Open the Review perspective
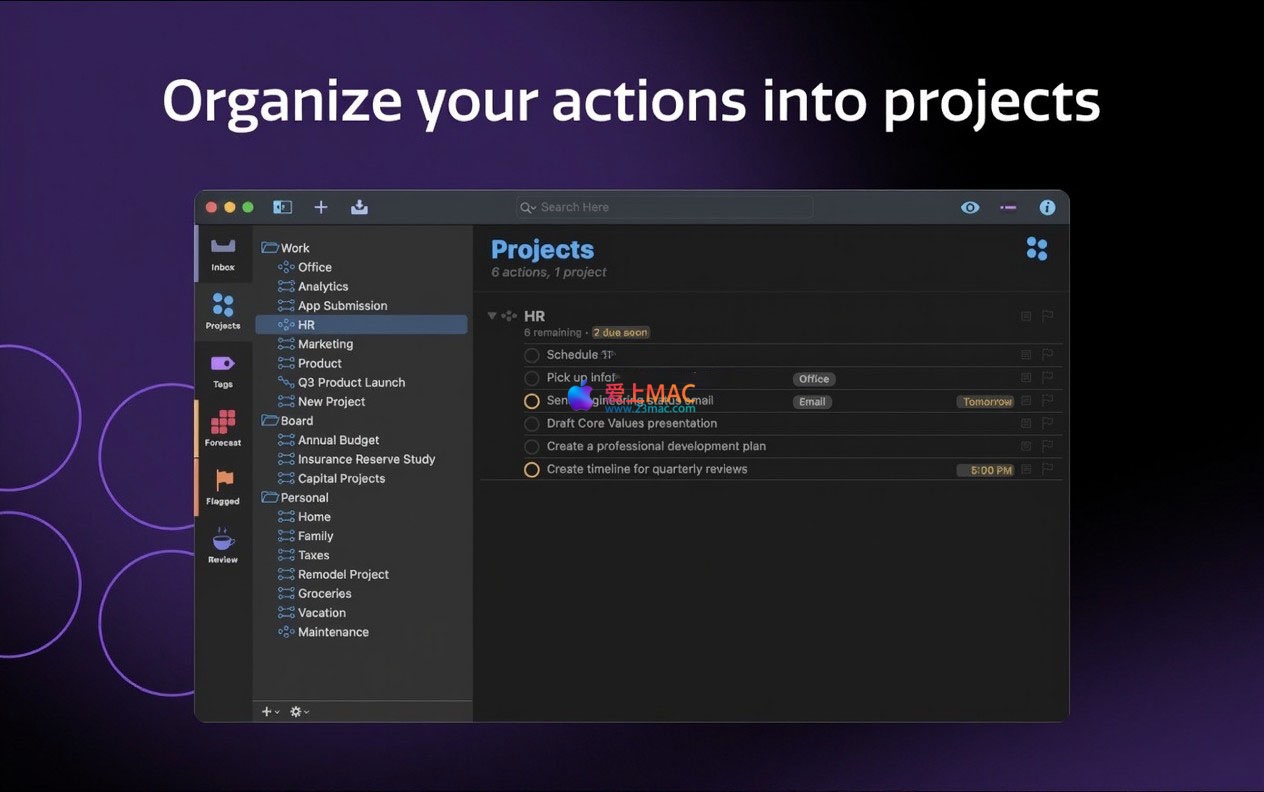 pyautogui.click(x=223, y=546)
